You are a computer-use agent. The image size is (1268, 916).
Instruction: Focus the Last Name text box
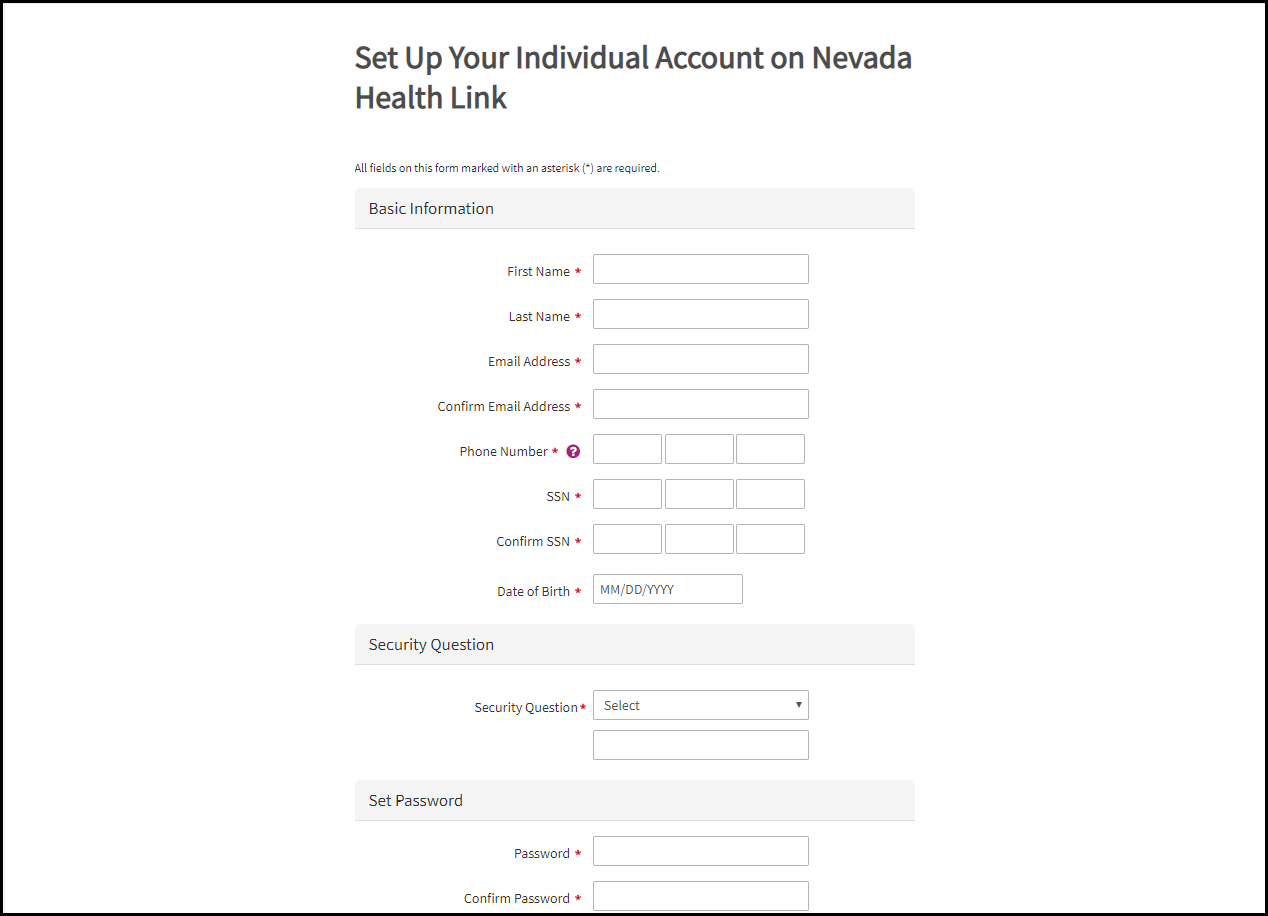click(x=701, y=314)
